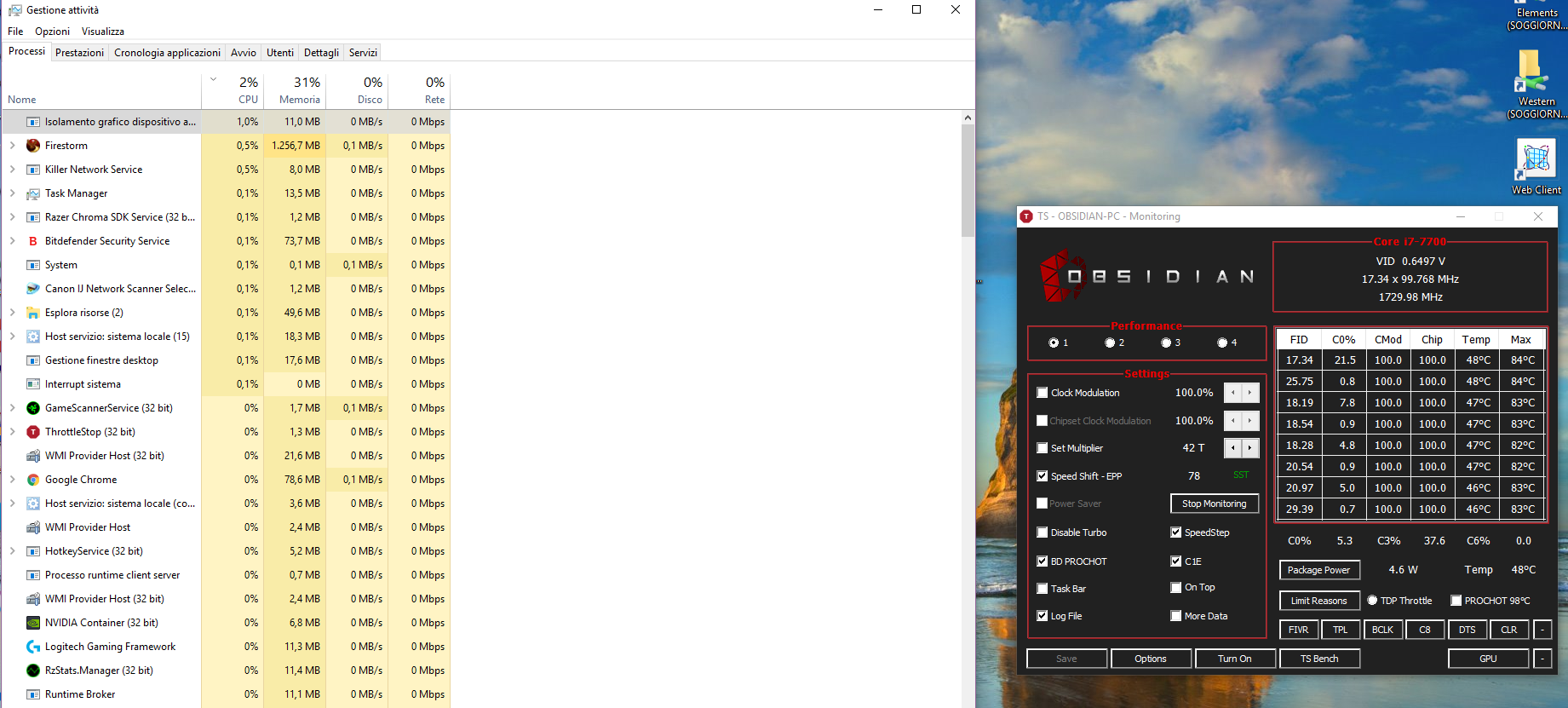1568x708 pixels.
Task: Click the ThrottleStop (32 bit) process icon
Action: pos(33,432)
